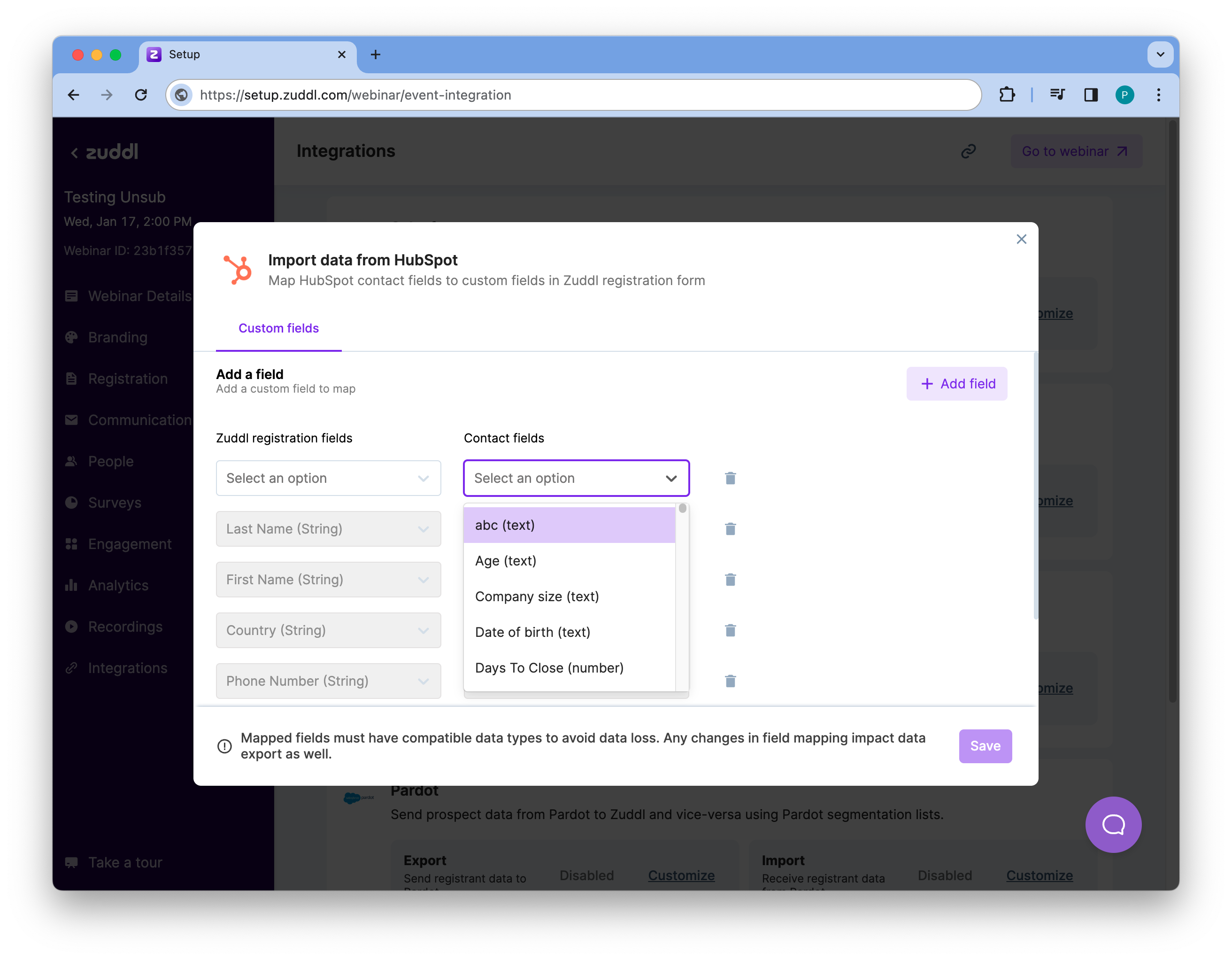Open Analytics in sidebar
This screenshot has height=960, width=1232.
pyautogui.click(x=107, y=585)
